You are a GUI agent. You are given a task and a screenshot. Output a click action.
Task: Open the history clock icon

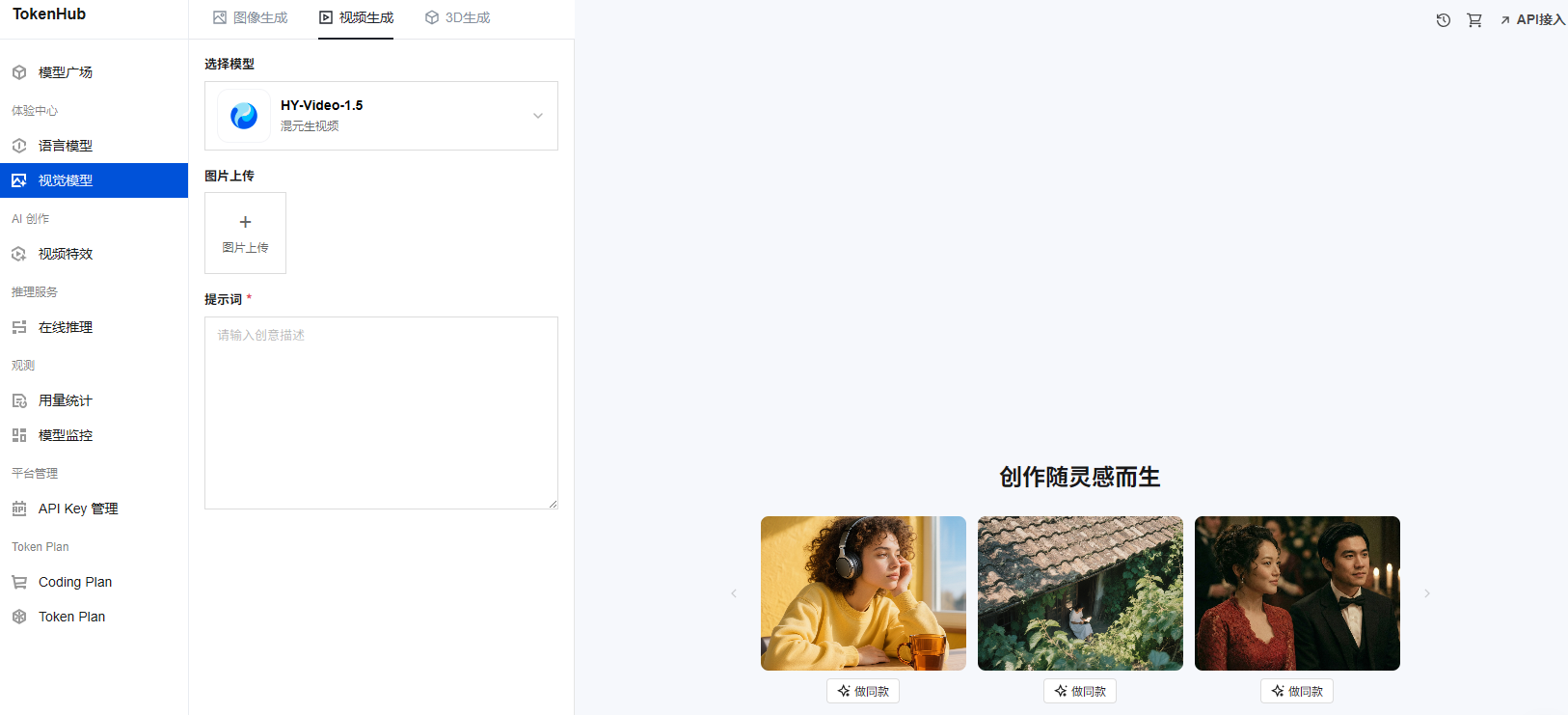1443,20
